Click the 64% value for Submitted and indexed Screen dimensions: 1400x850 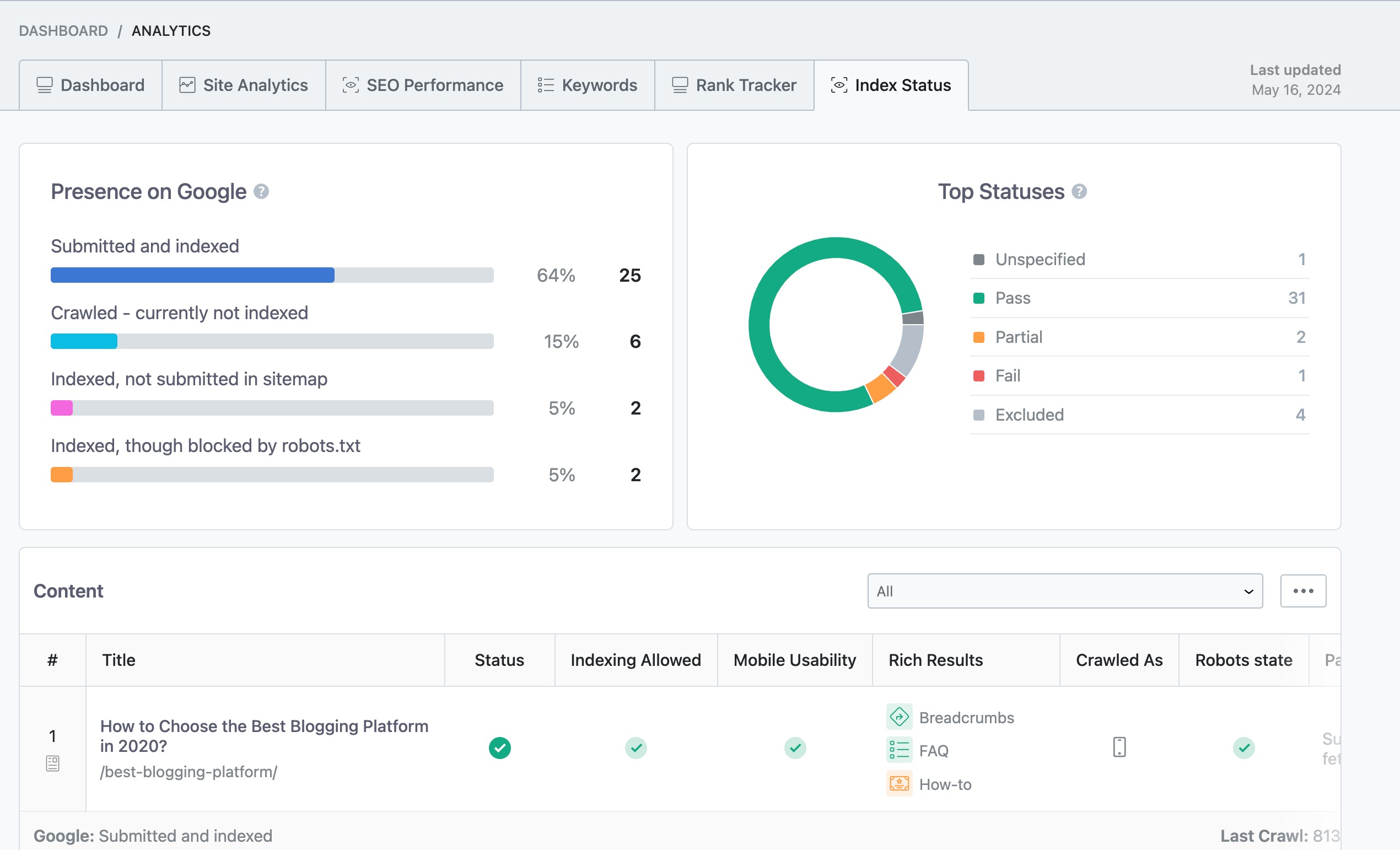(x=556, y=276)
